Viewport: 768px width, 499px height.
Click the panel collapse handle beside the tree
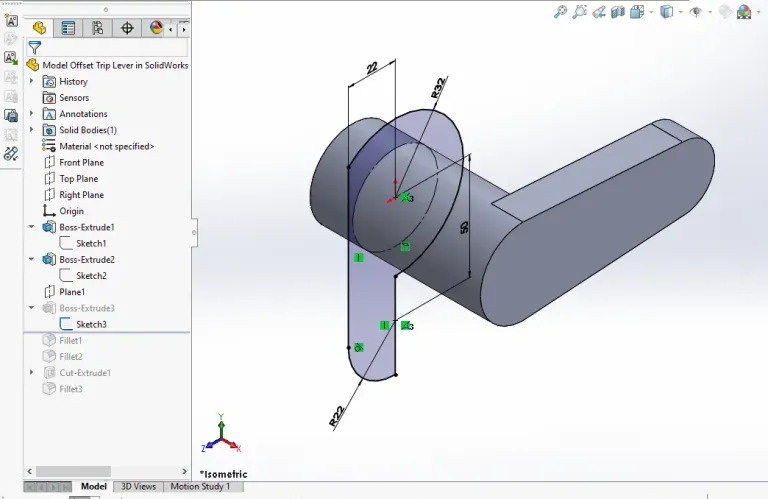194,233
